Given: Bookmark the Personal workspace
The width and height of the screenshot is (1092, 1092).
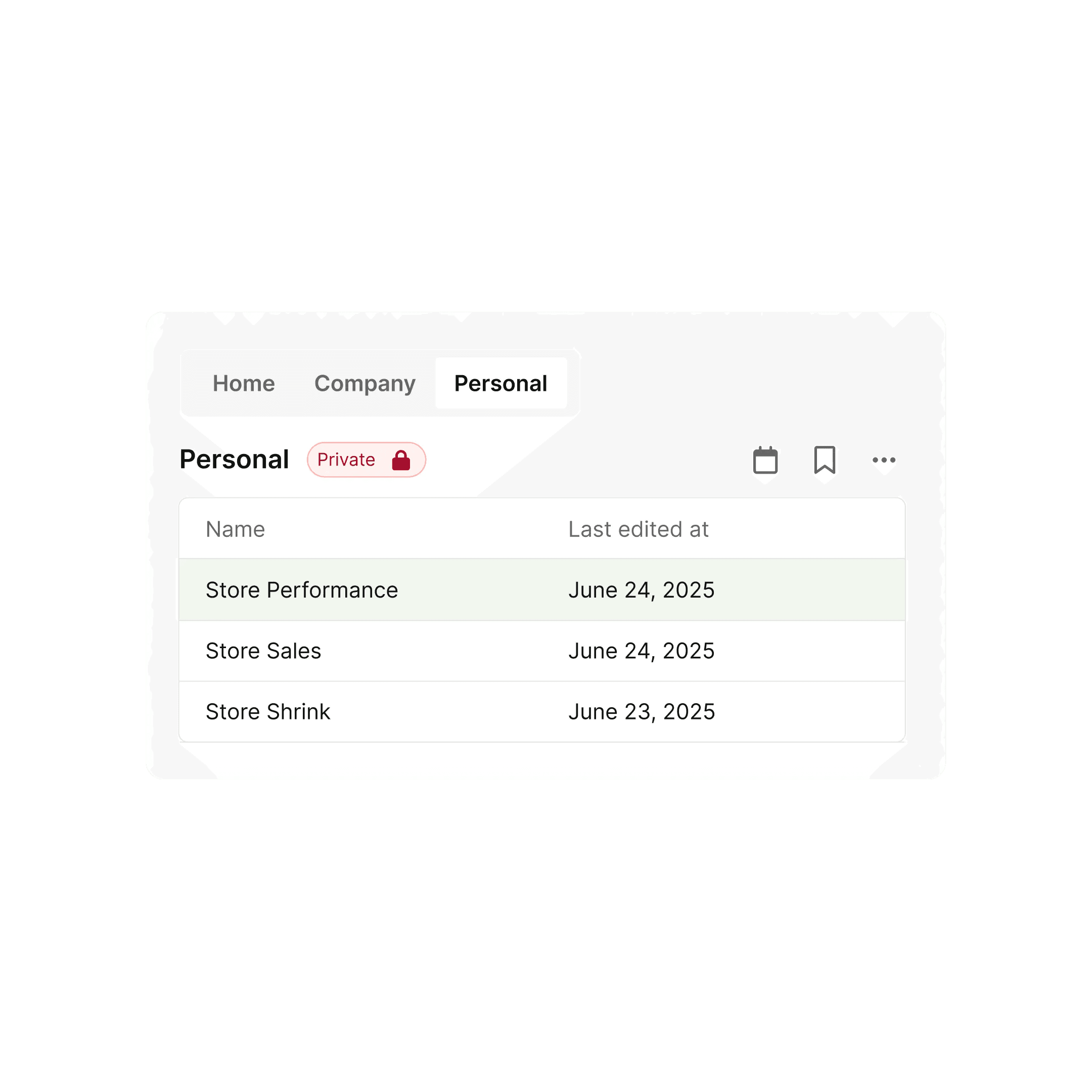Looking at the screenshot, I should tap(825, 460).
